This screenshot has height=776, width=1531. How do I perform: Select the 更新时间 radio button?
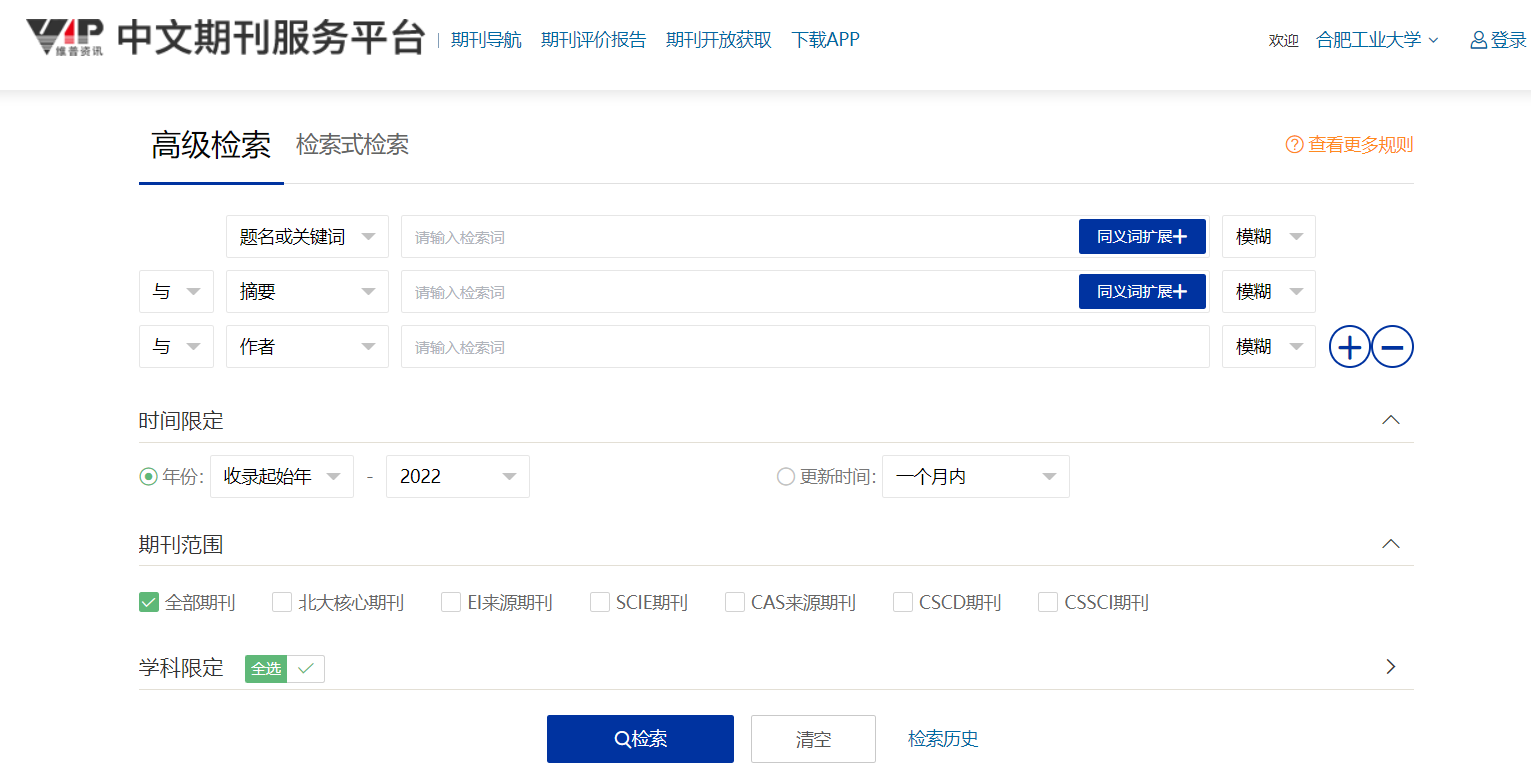[786, 477]
